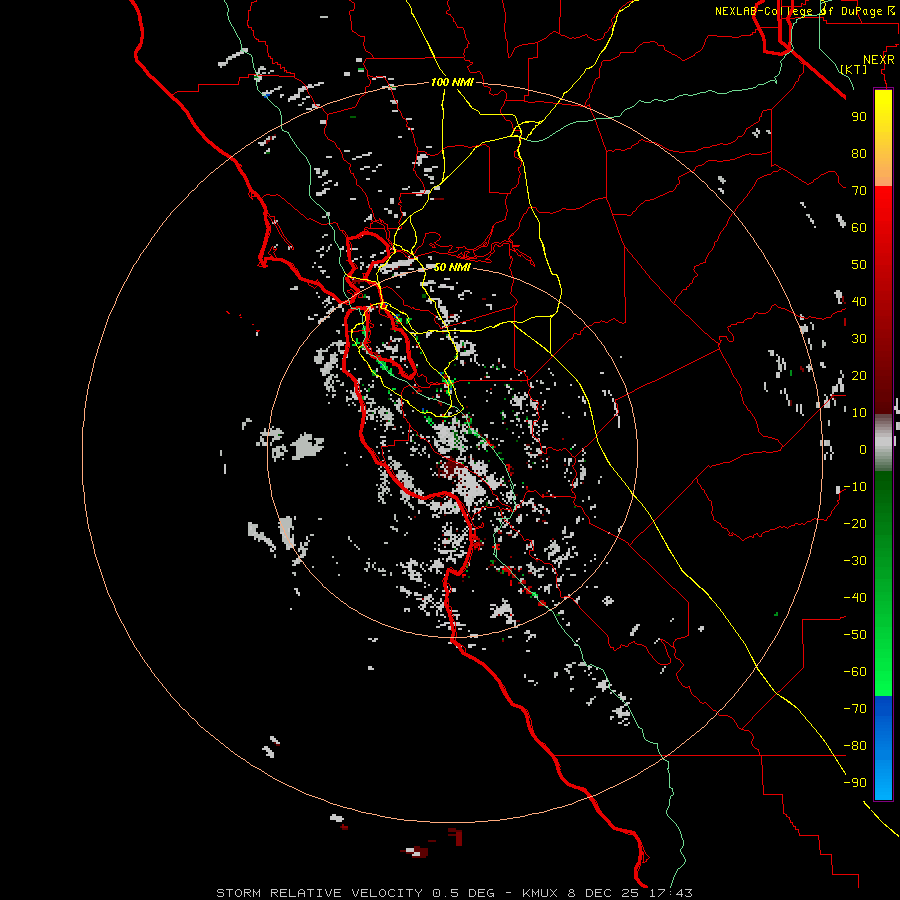Select the -50 scale label

855,635
